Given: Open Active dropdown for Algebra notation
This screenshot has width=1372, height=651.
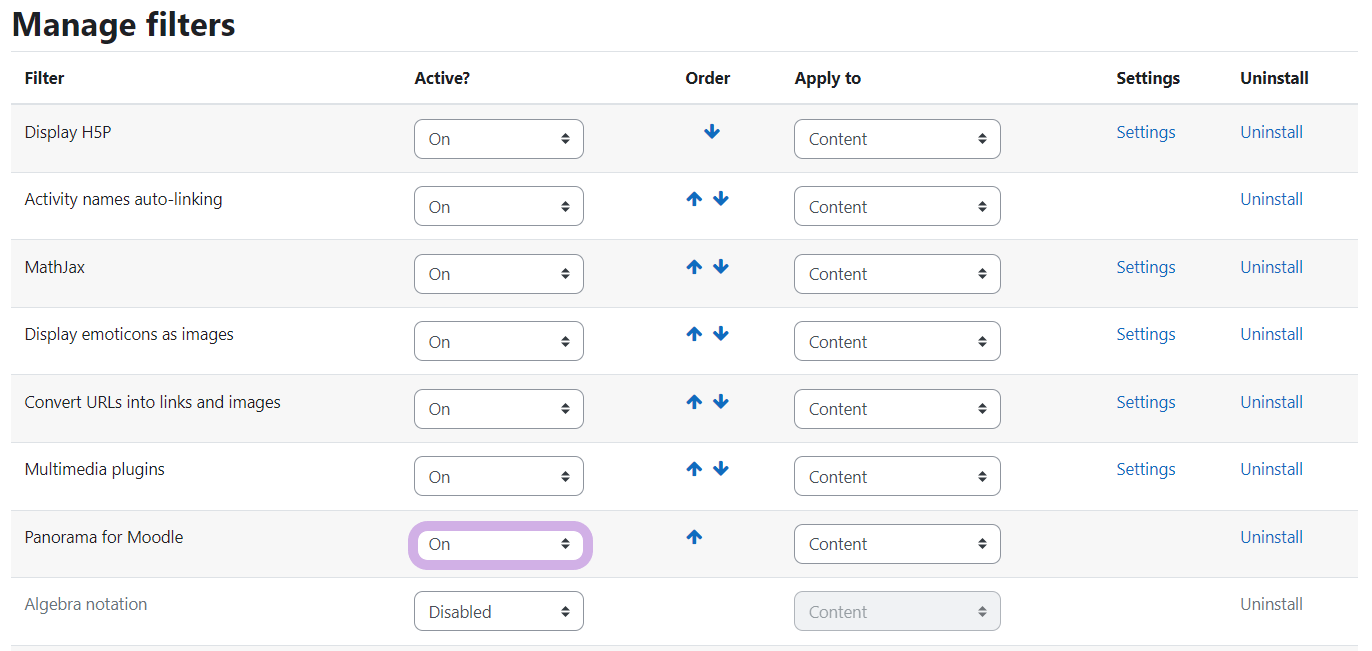Looking at the screenshot, I should point(499,612).
